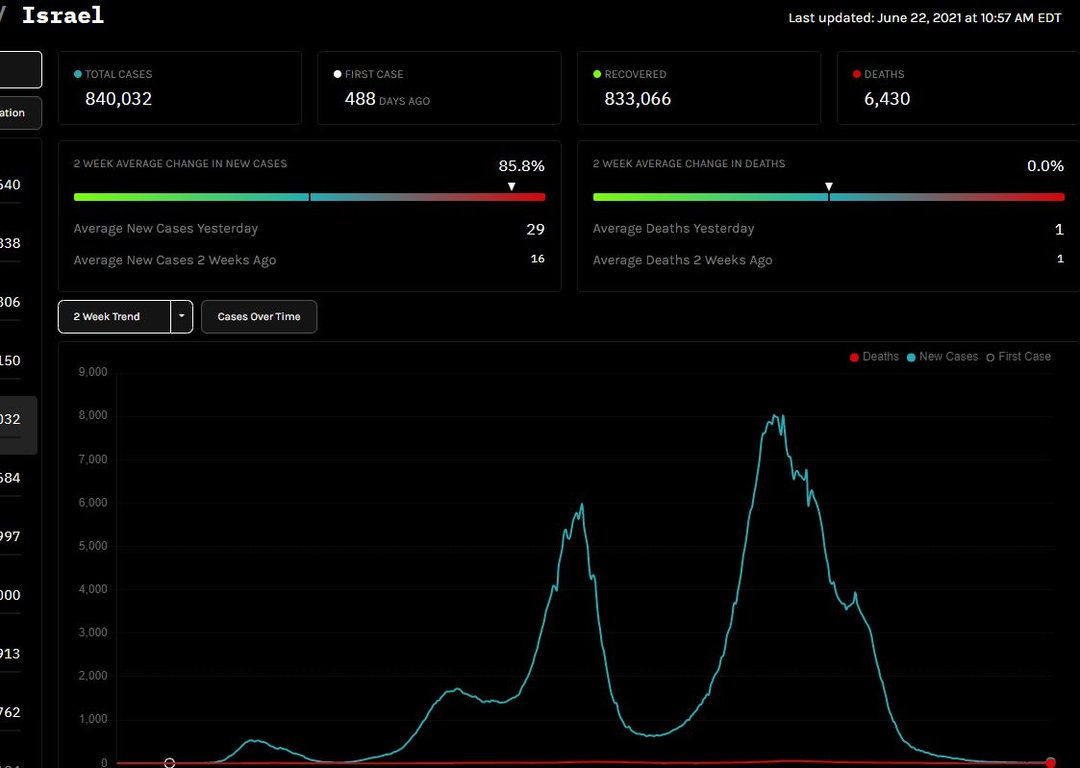Click the green dot beside Recovered
Screen dimensions: 1080x768
click(x=597, y=74)
